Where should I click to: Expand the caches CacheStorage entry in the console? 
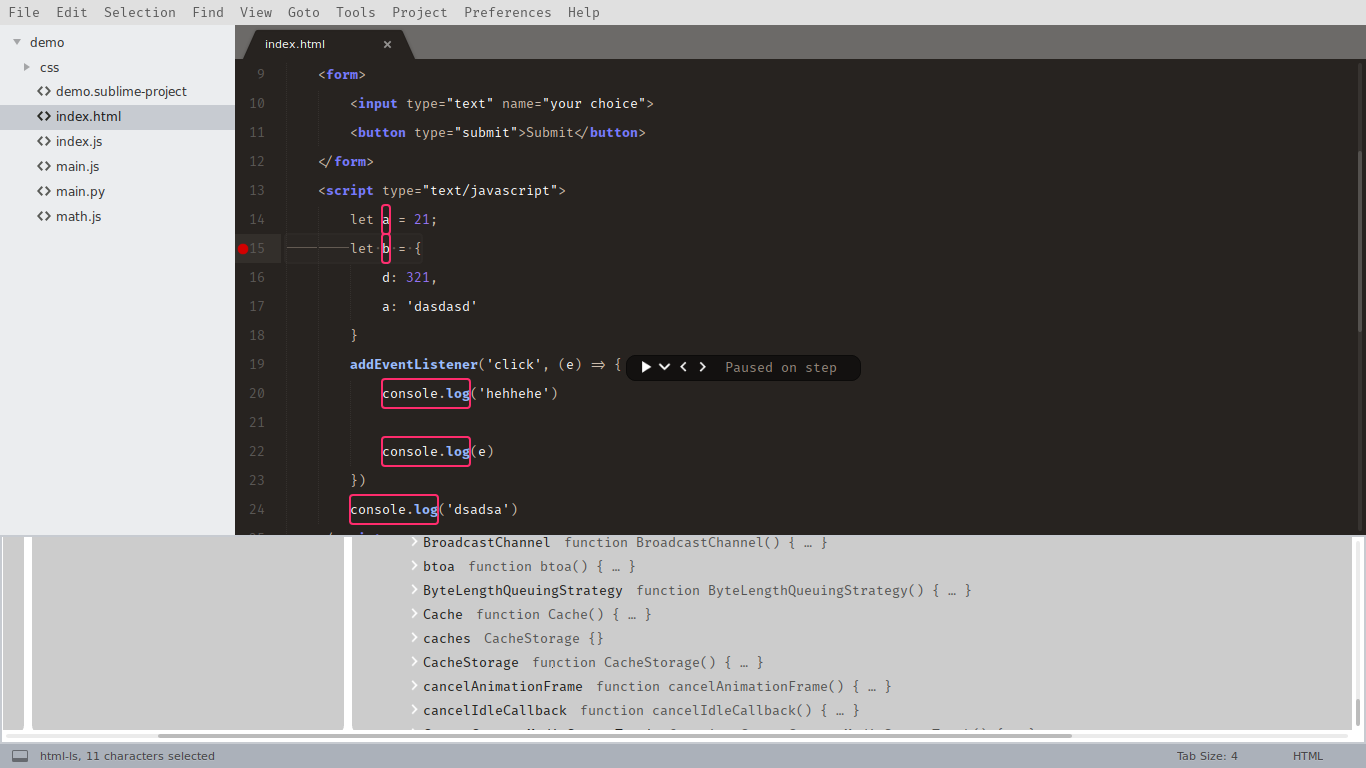(x=413, y=638)
